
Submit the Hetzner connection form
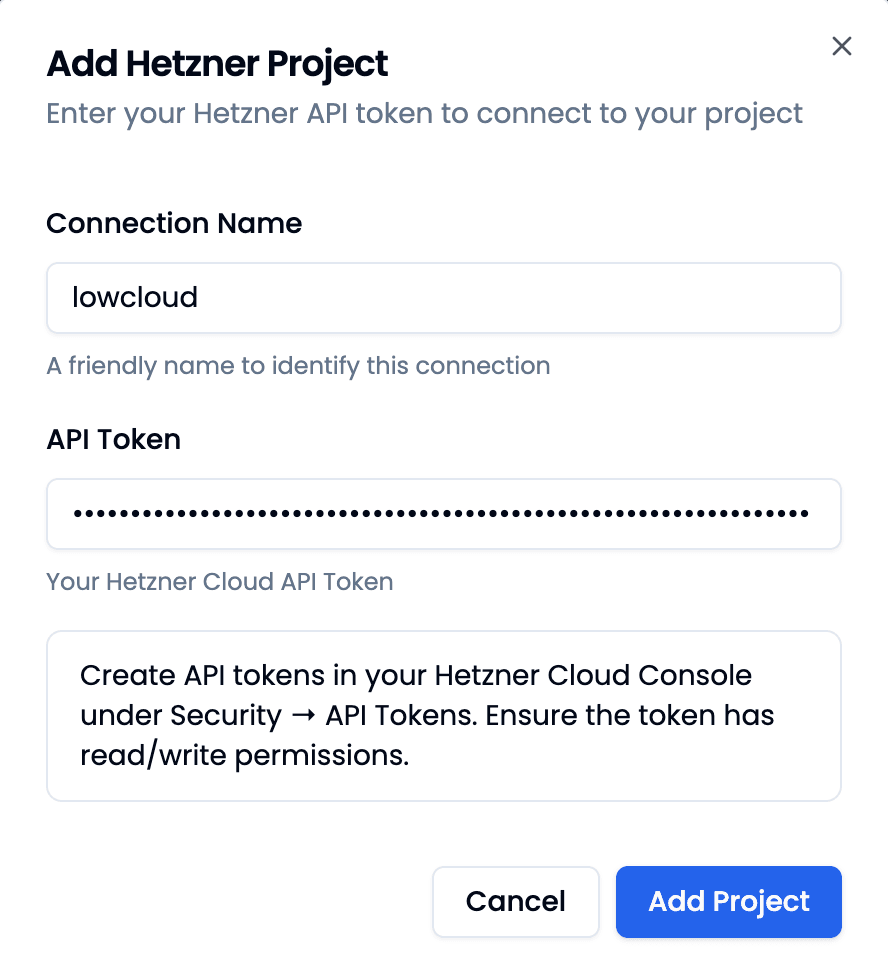tap(728, 901)
